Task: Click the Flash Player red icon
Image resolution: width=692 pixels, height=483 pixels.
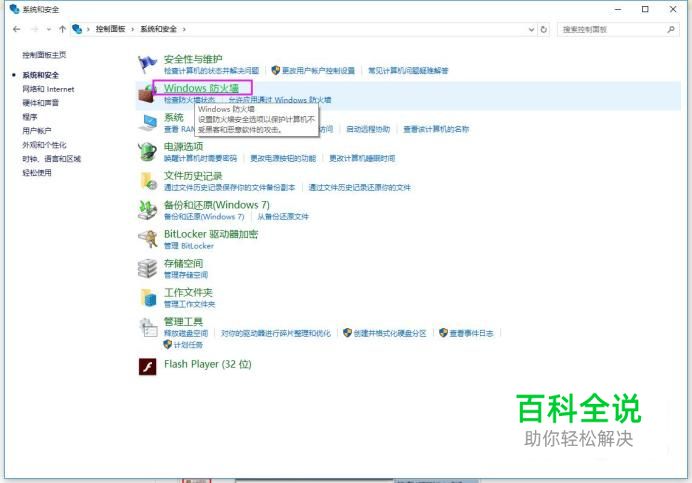Action: [x=147, y=366]
